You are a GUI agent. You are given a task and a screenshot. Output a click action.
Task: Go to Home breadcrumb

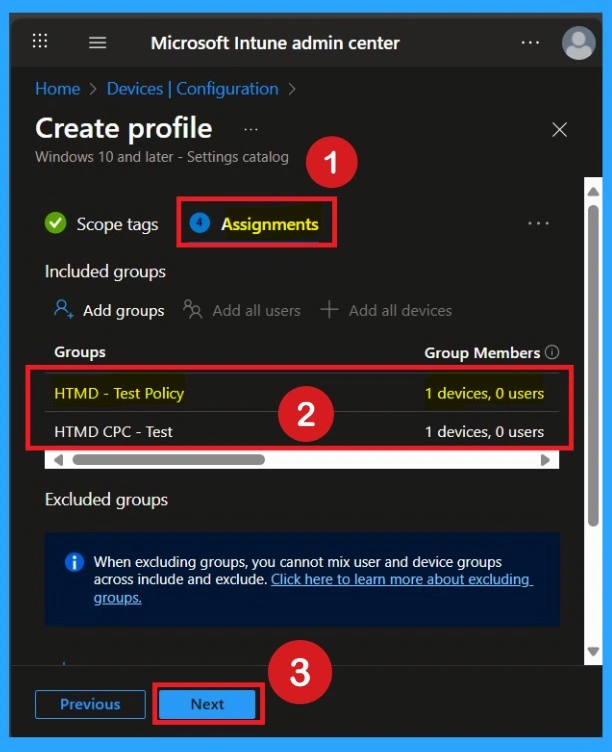58,89
